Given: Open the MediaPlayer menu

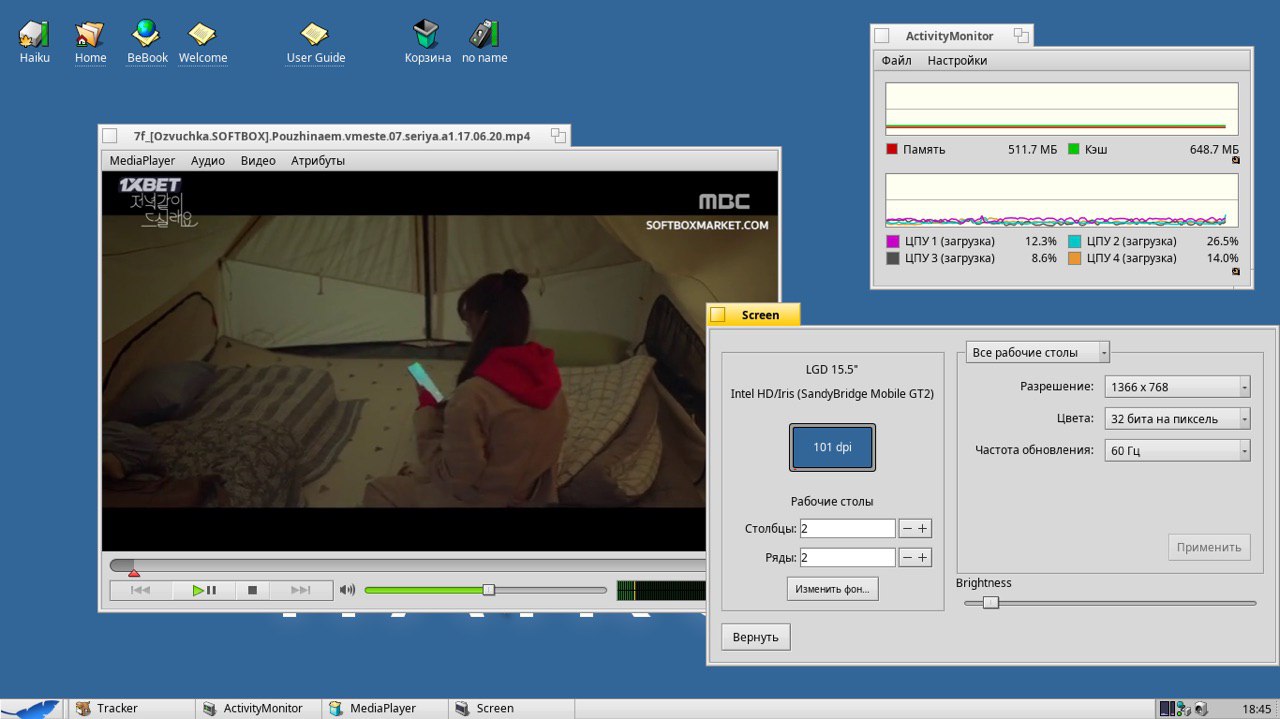Looking at the screenshot, I should 142,160.
